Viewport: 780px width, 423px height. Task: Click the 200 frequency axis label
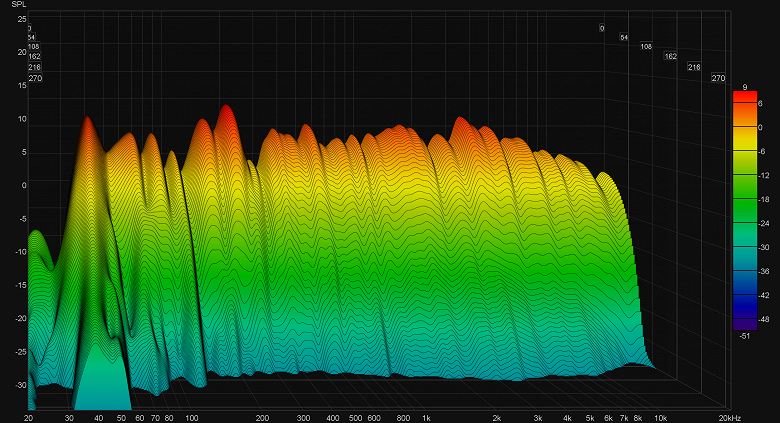[x=262, y=418]
